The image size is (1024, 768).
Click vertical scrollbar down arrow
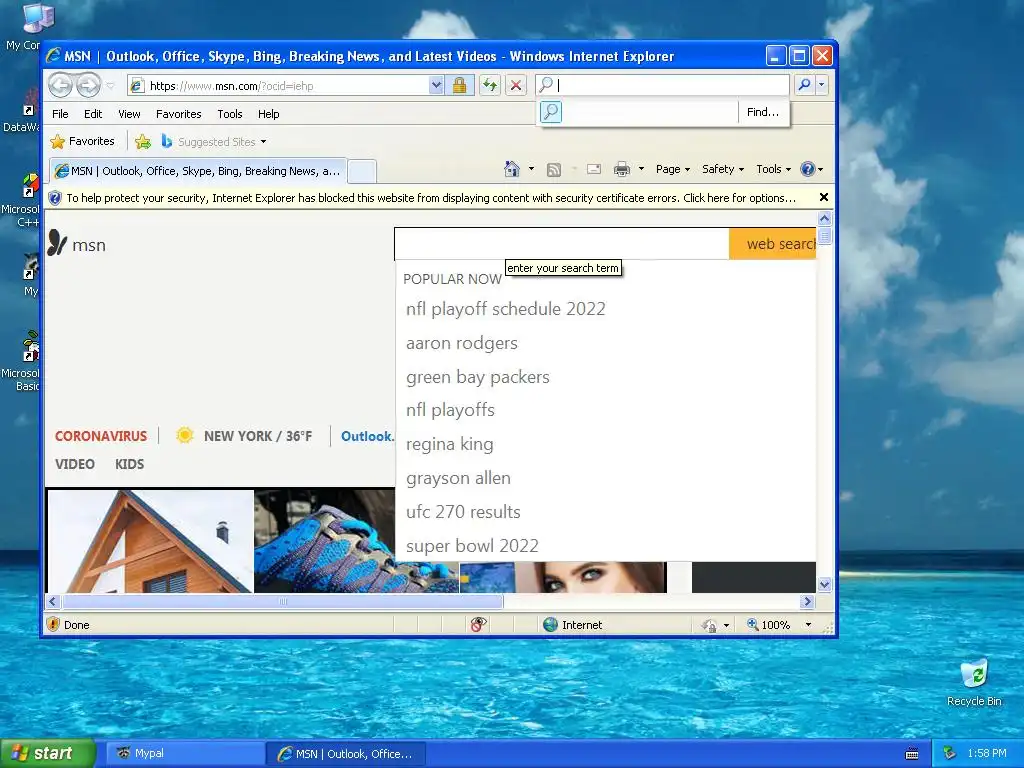(x=824, y=584)
